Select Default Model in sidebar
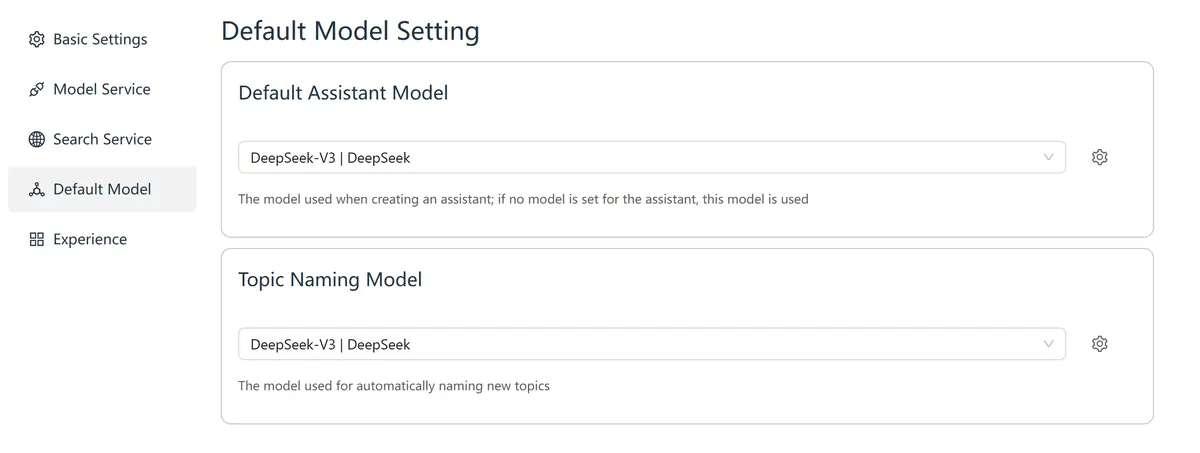The height and width of the screenshot is (453, 1200). [x=102, y=189]
